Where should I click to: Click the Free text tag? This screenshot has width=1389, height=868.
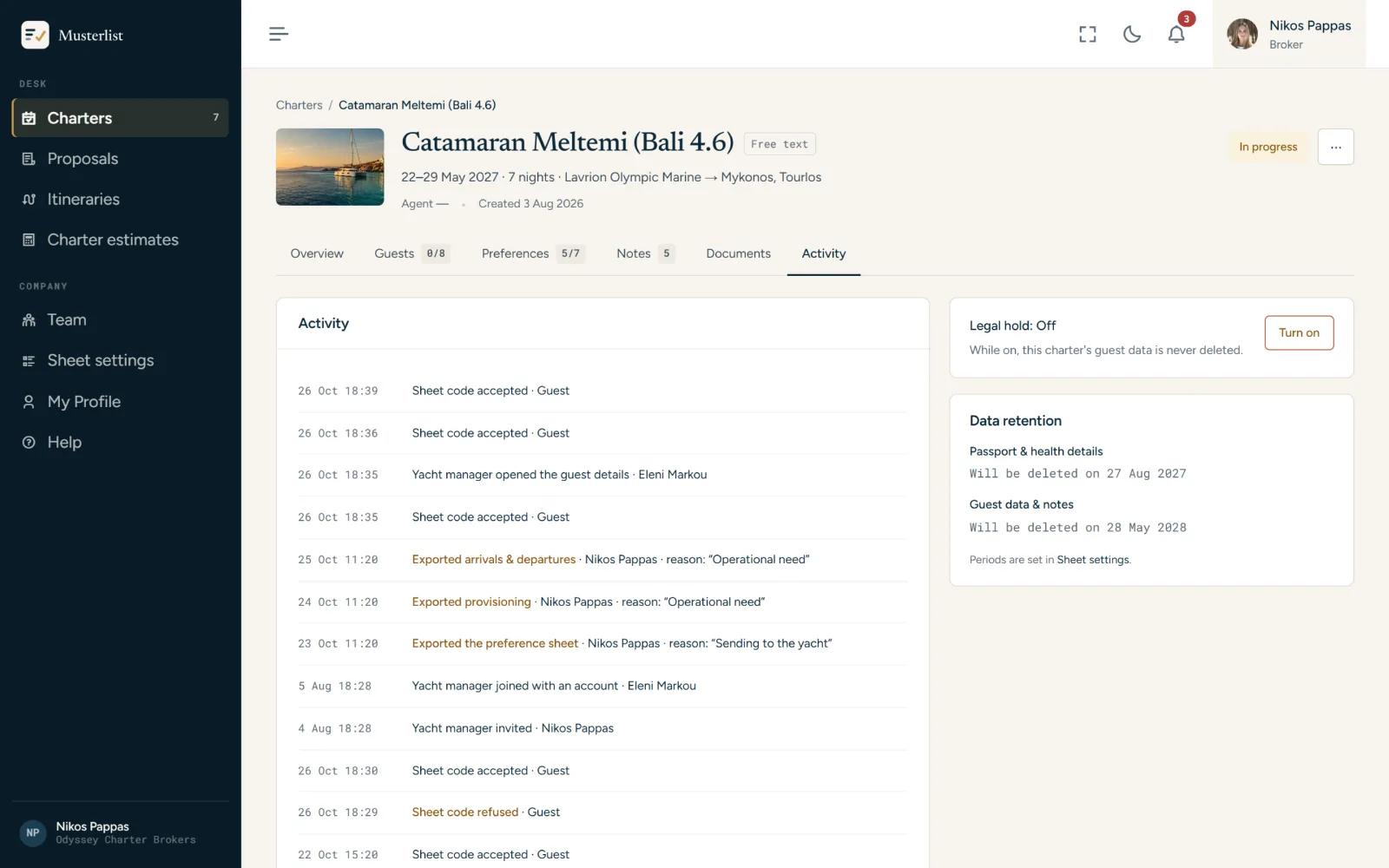780,144
